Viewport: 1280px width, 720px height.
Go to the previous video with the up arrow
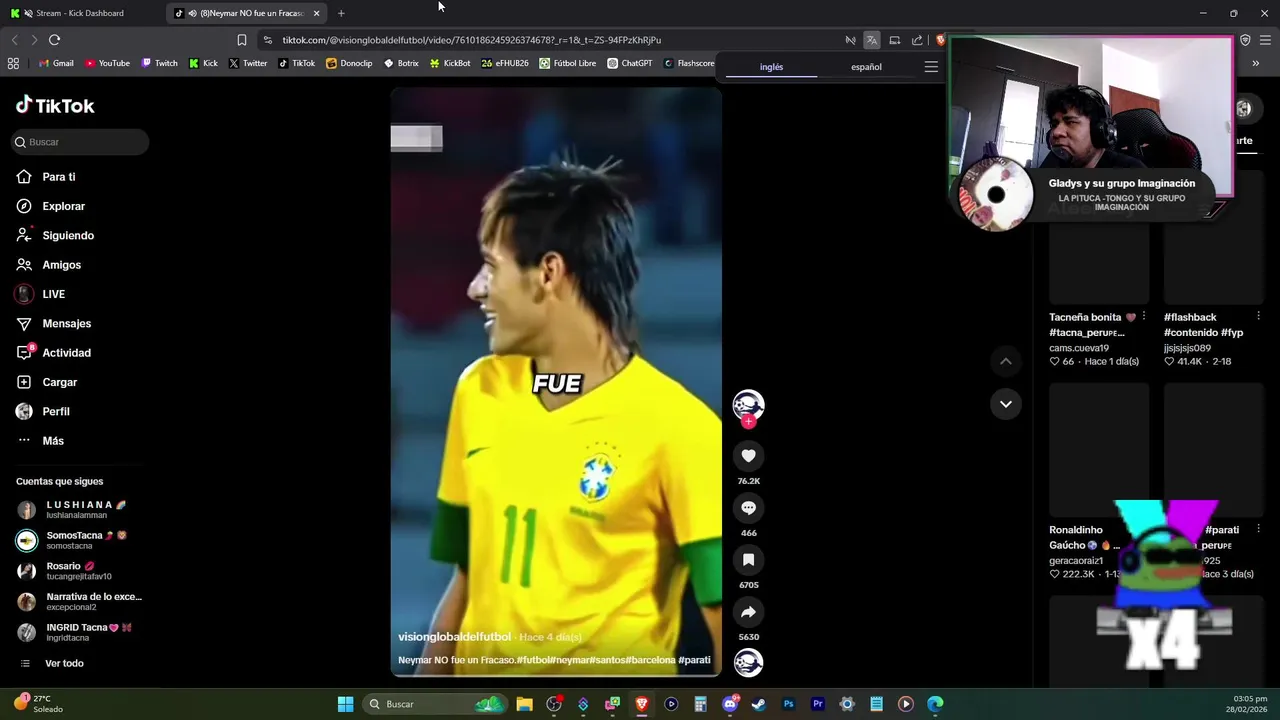(x=1006, y=361)
